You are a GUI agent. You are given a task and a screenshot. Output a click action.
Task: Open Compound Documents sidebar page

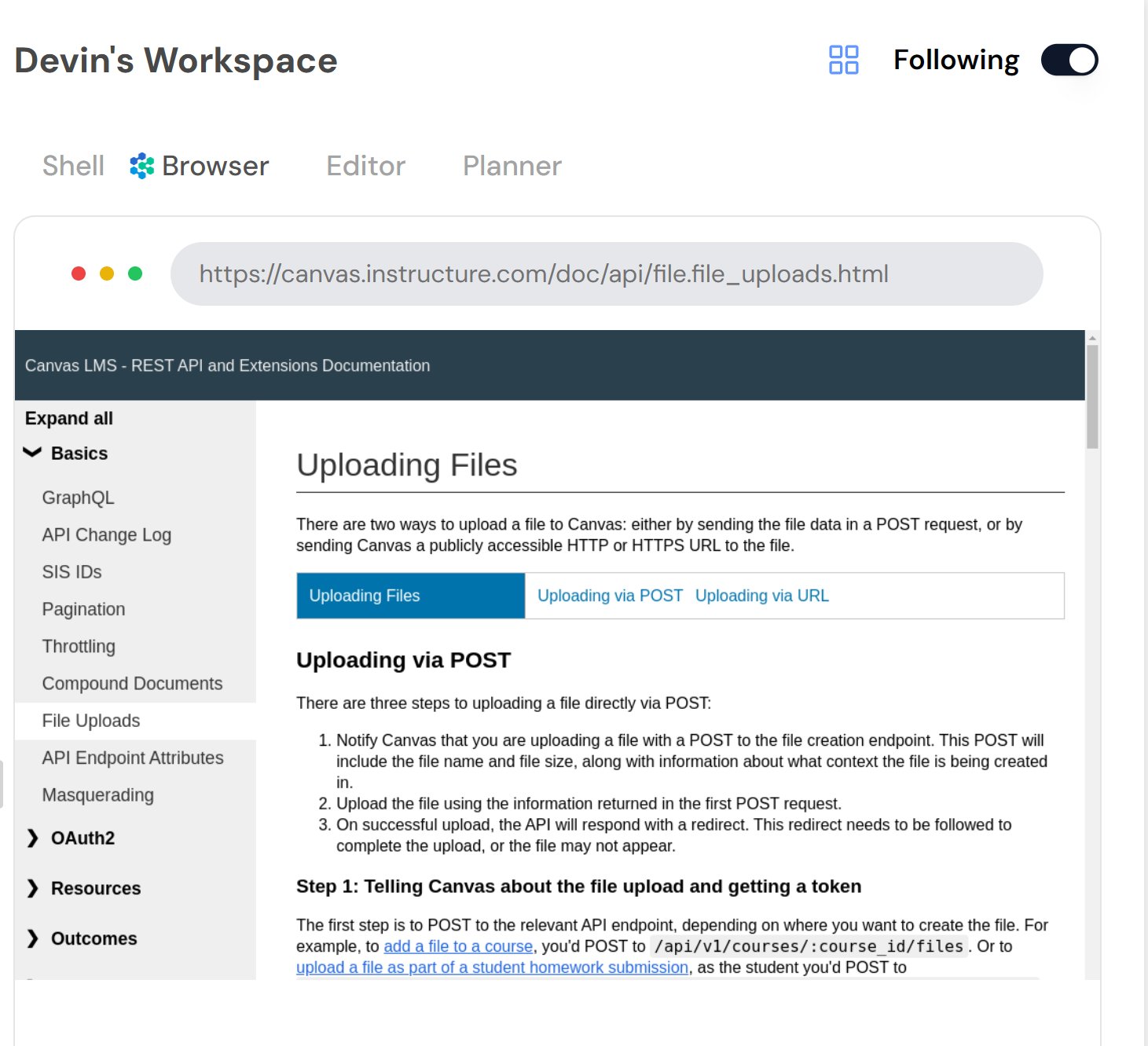pos(132,684)
